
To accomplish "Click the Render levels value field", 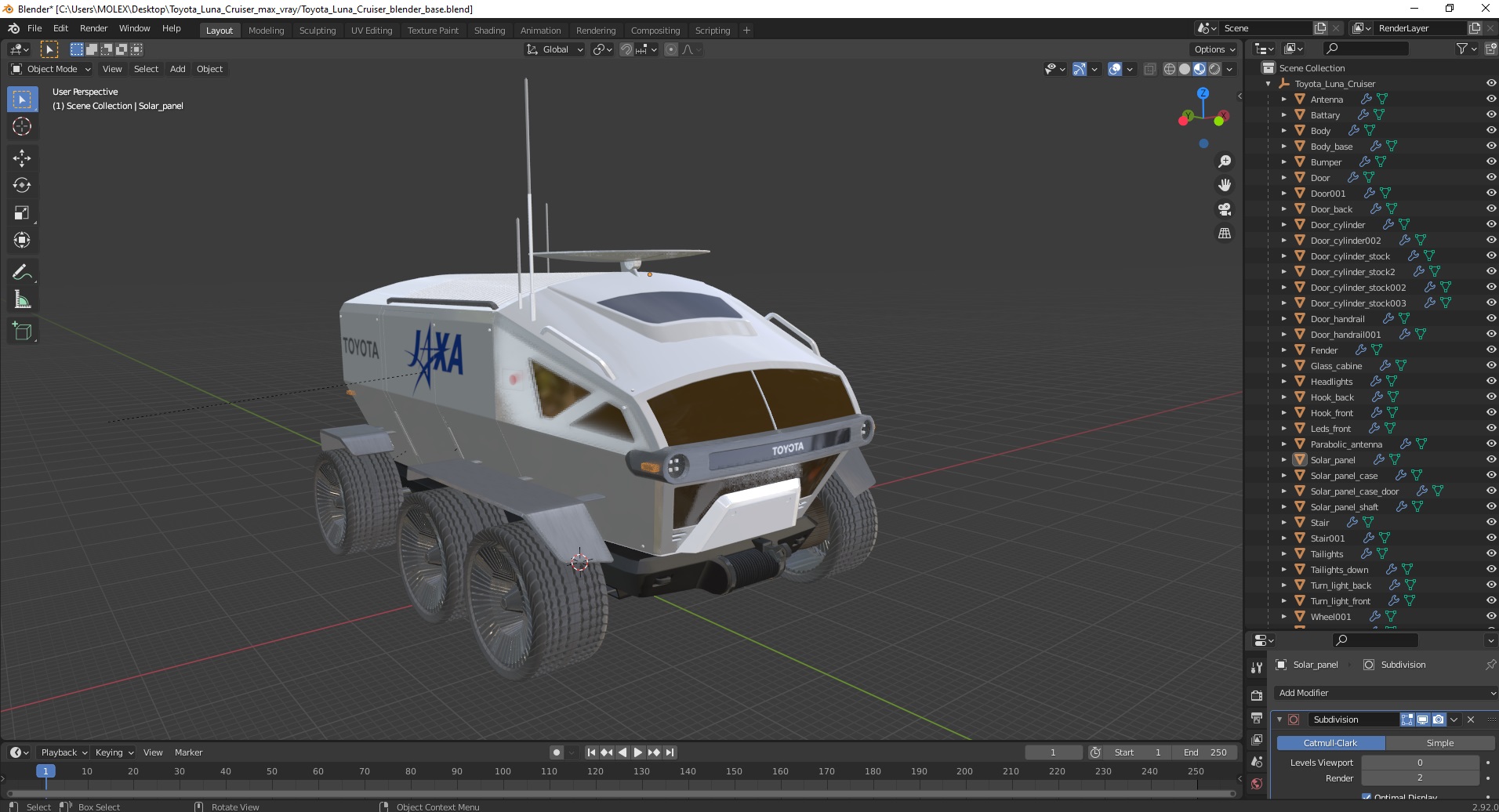I will coord(1420,778).
